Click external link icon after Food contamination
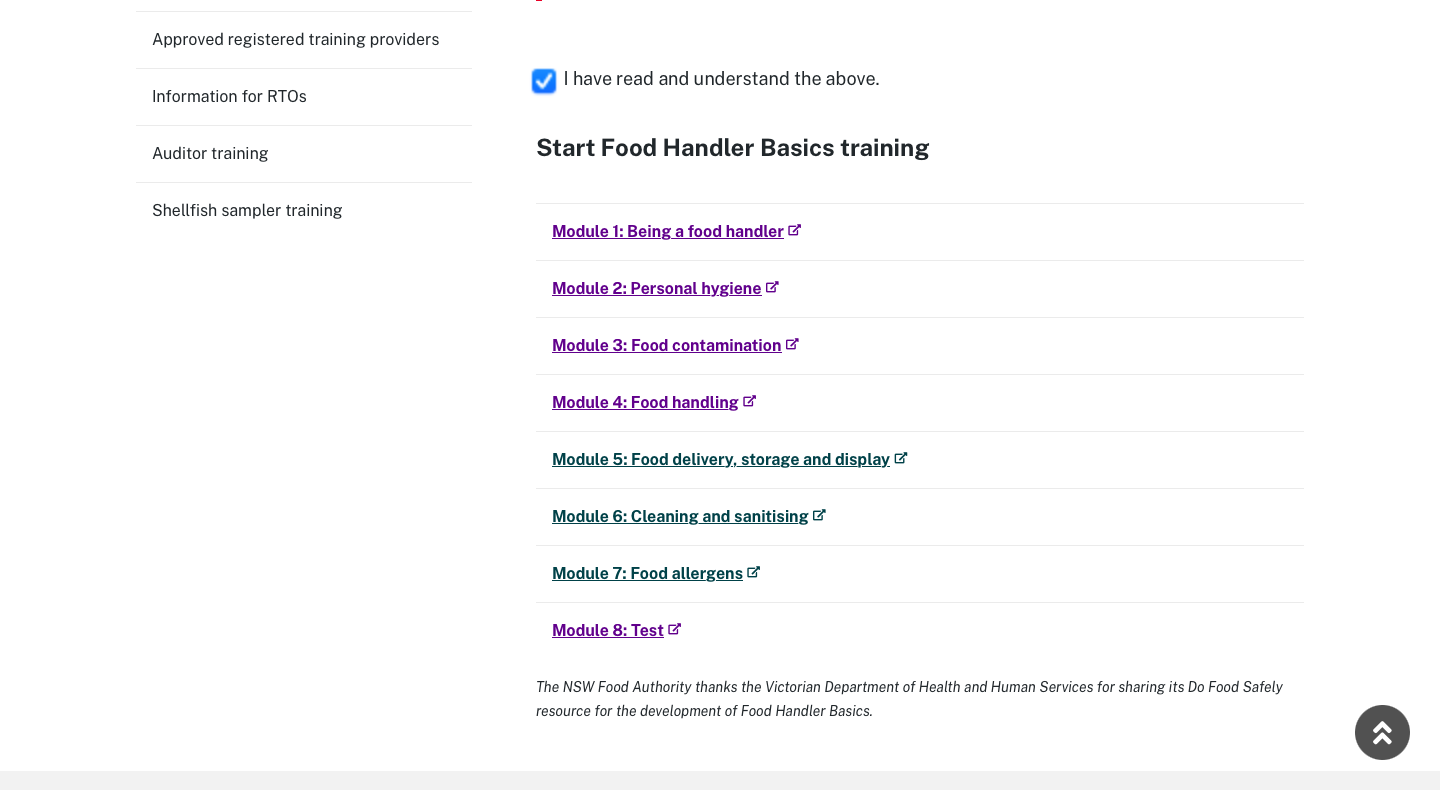 (792, 344)
